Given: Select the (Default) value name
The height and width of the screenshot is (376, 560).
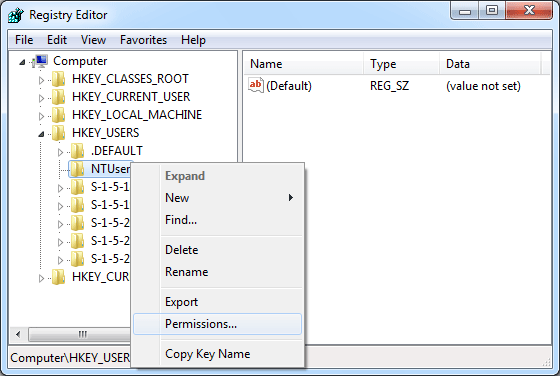Looking at the screenshot, I should (289, 86).
